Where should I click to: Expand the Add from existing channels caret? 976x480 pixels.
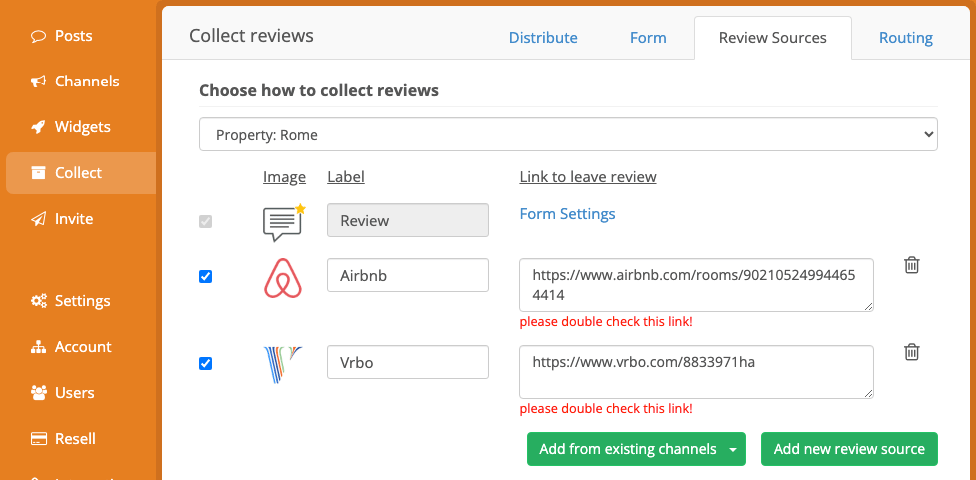(x=733, y=449)
